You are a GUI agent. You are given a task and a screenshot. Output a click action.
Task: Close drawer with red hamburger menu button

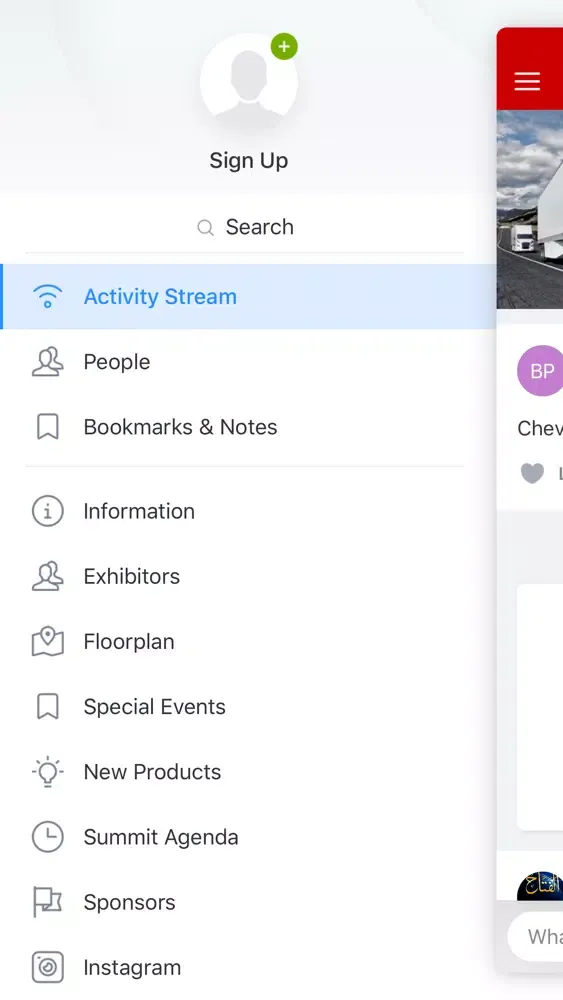[x=527, y=82]
